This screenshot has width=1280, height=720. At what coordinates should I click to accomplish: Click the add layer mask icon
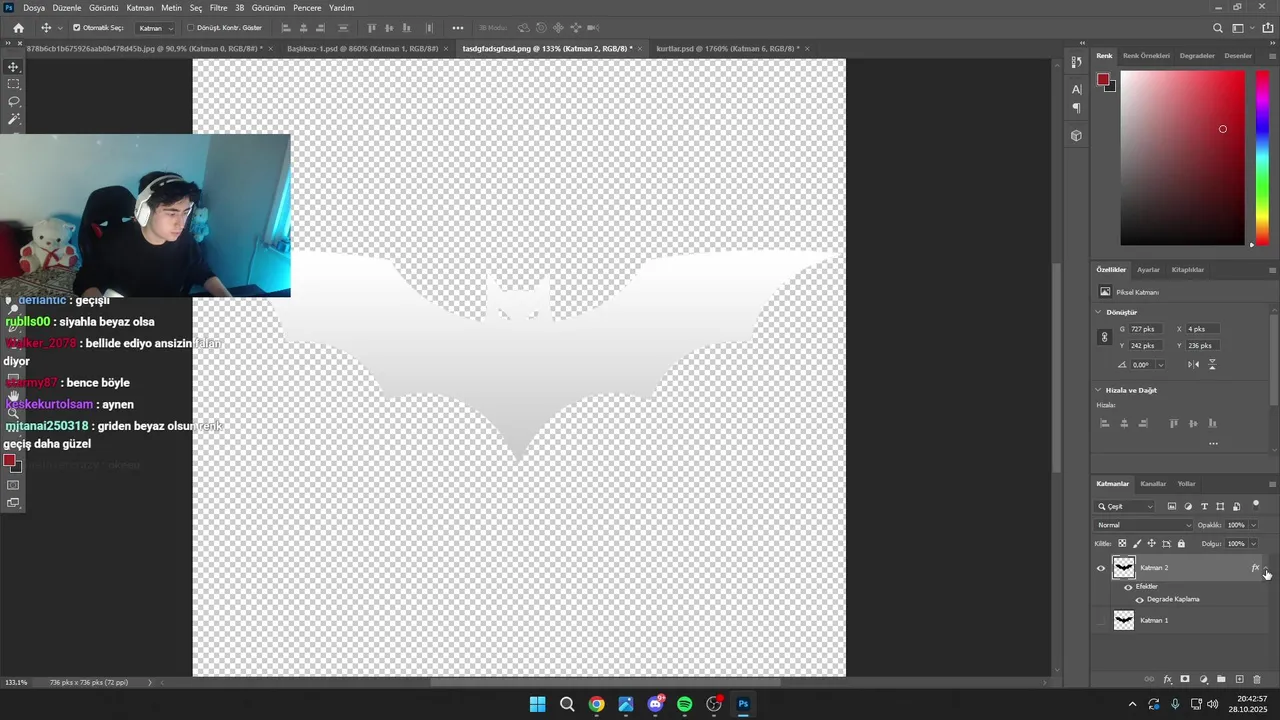coord(1185,680)
